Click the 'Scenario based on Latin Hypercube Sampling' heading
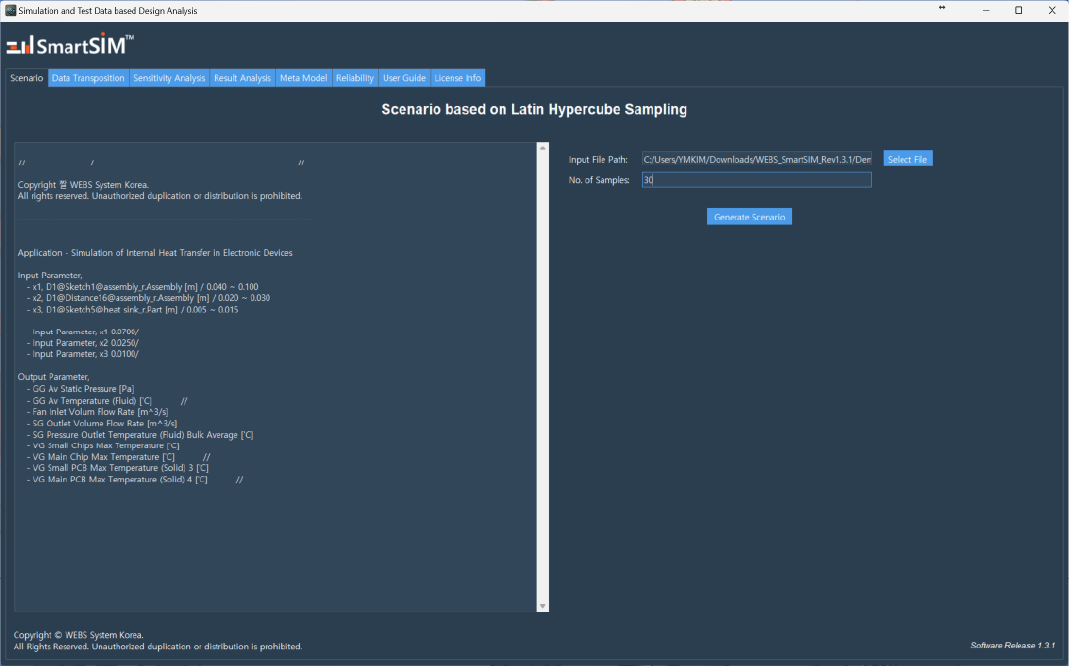The height and width of the screenshot is (667, 1069). pos(534,109)
